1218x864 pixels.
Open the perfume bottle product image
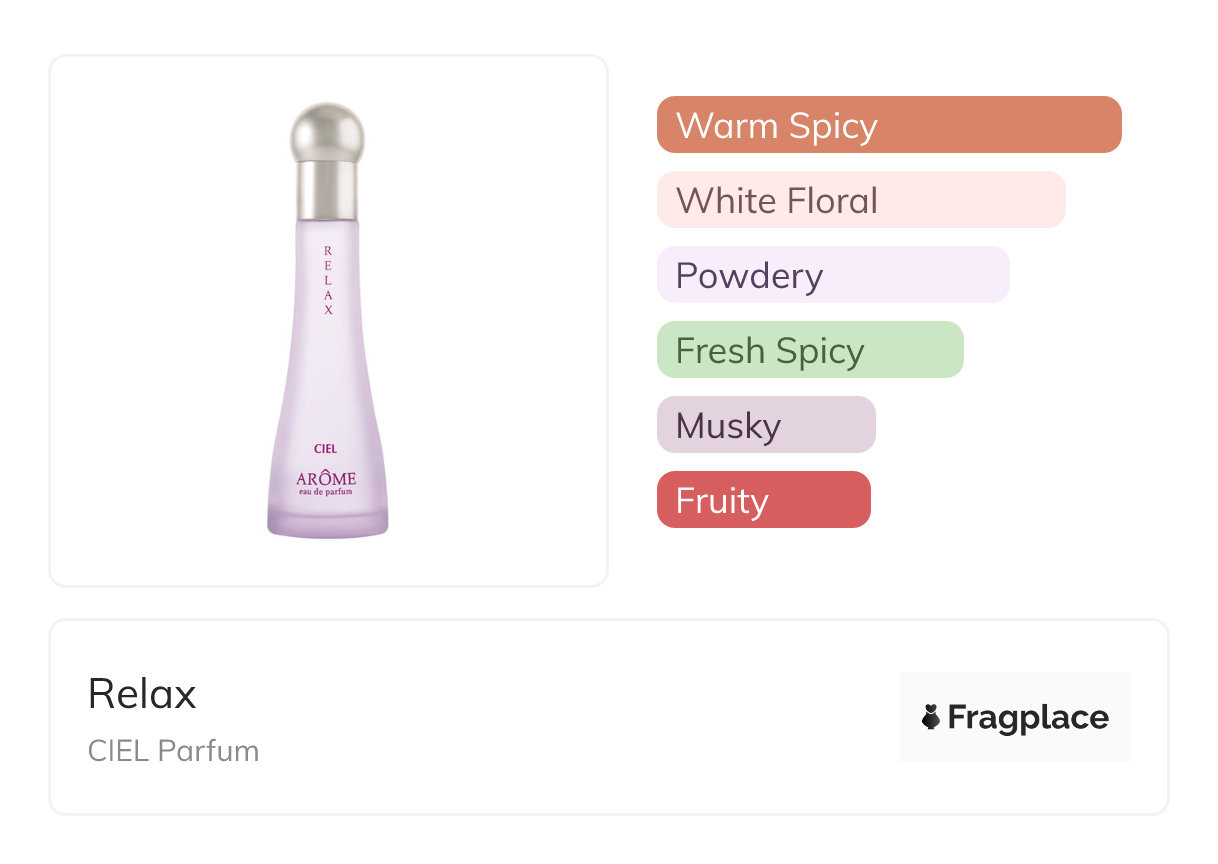[327, 320]
